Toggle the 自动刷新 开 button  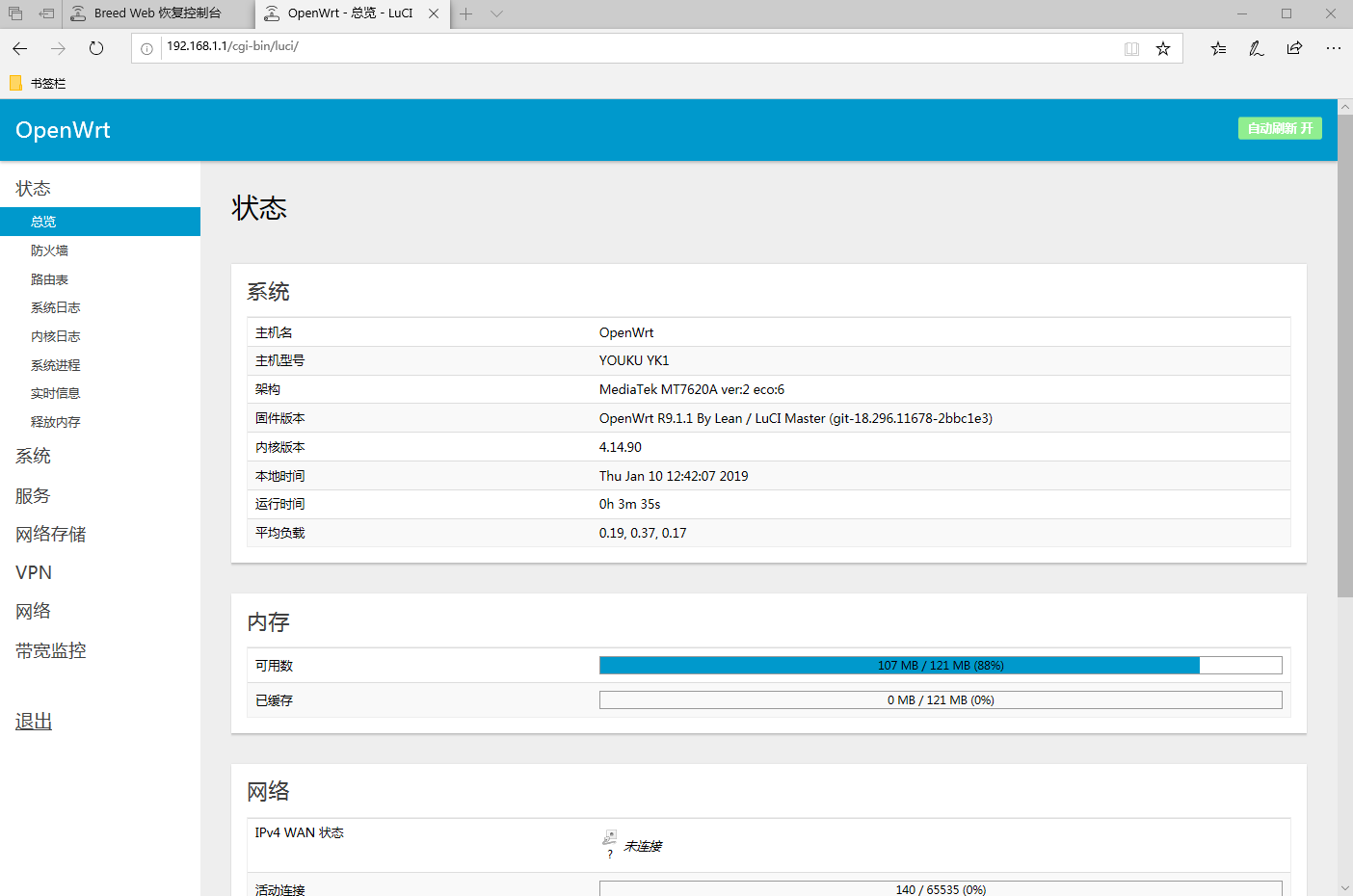pyautogui.click(x=1280, y=128)
